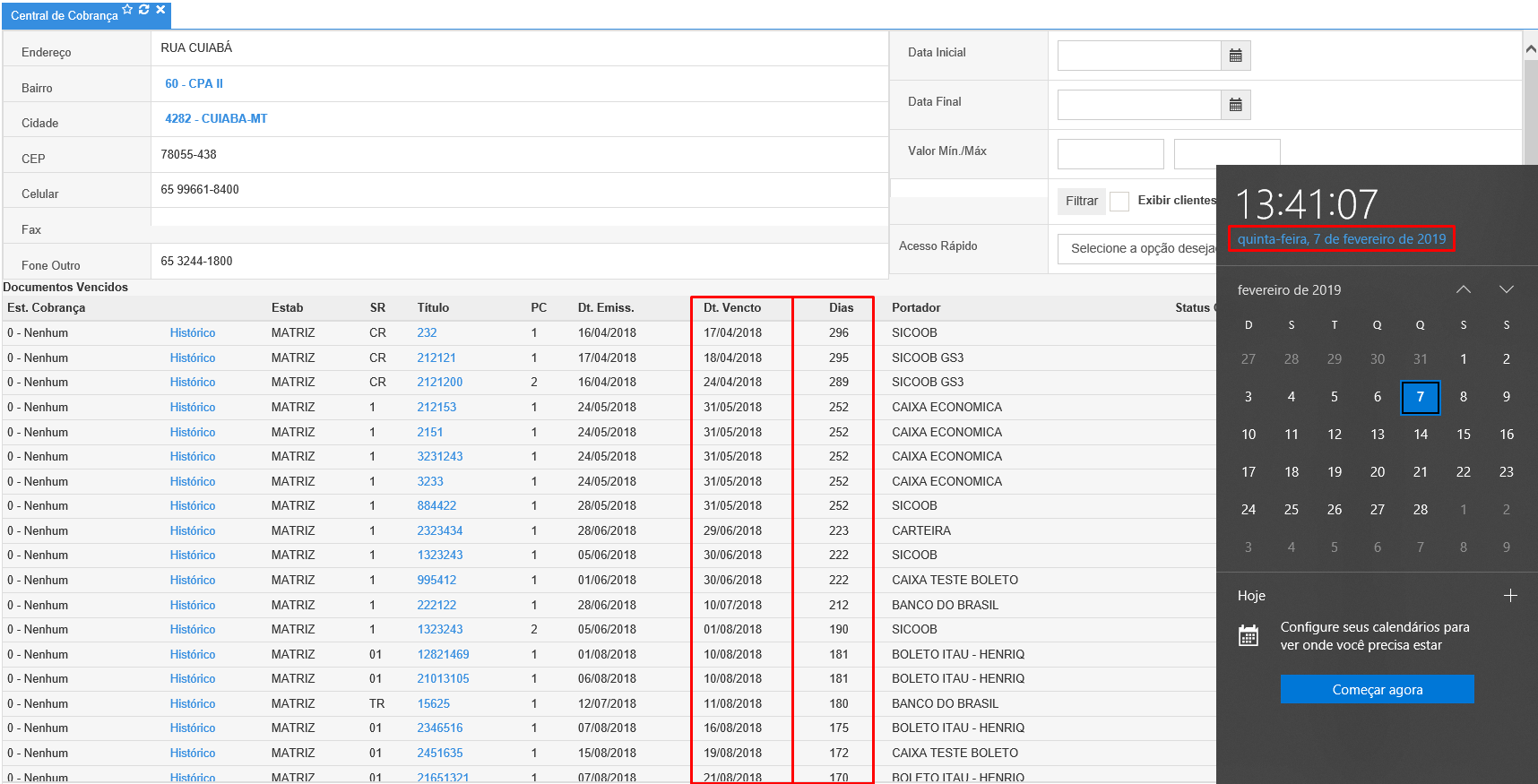Click the minimum value input field
The image size is (1538, 784).
(x=1110, y=154)
